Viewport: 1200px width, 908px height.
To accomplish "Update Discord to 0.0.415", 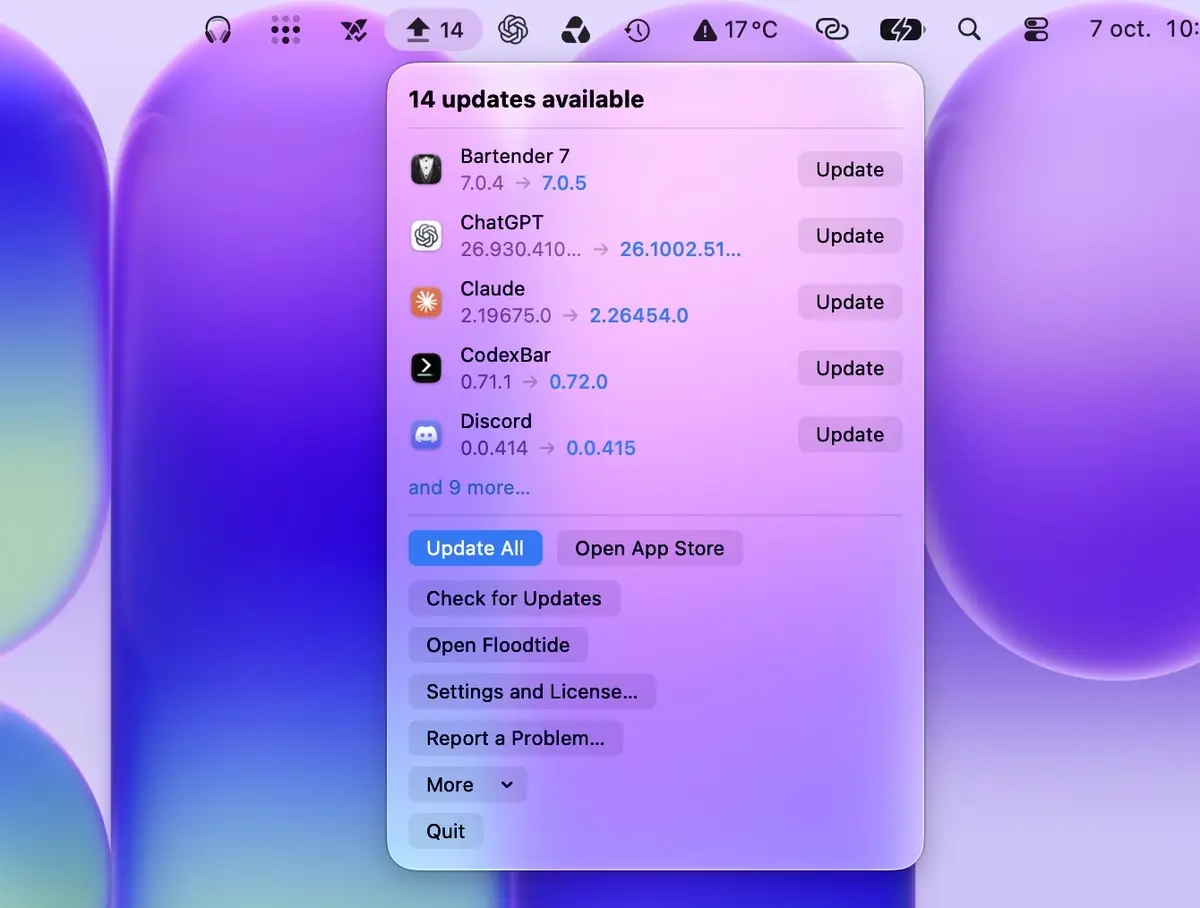I will 850,435.
